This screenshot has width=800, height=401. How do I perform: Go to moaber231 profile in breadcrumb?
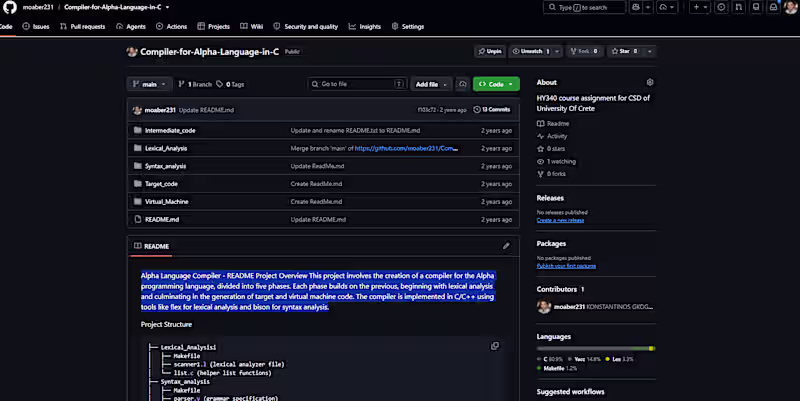pos(38,7)
